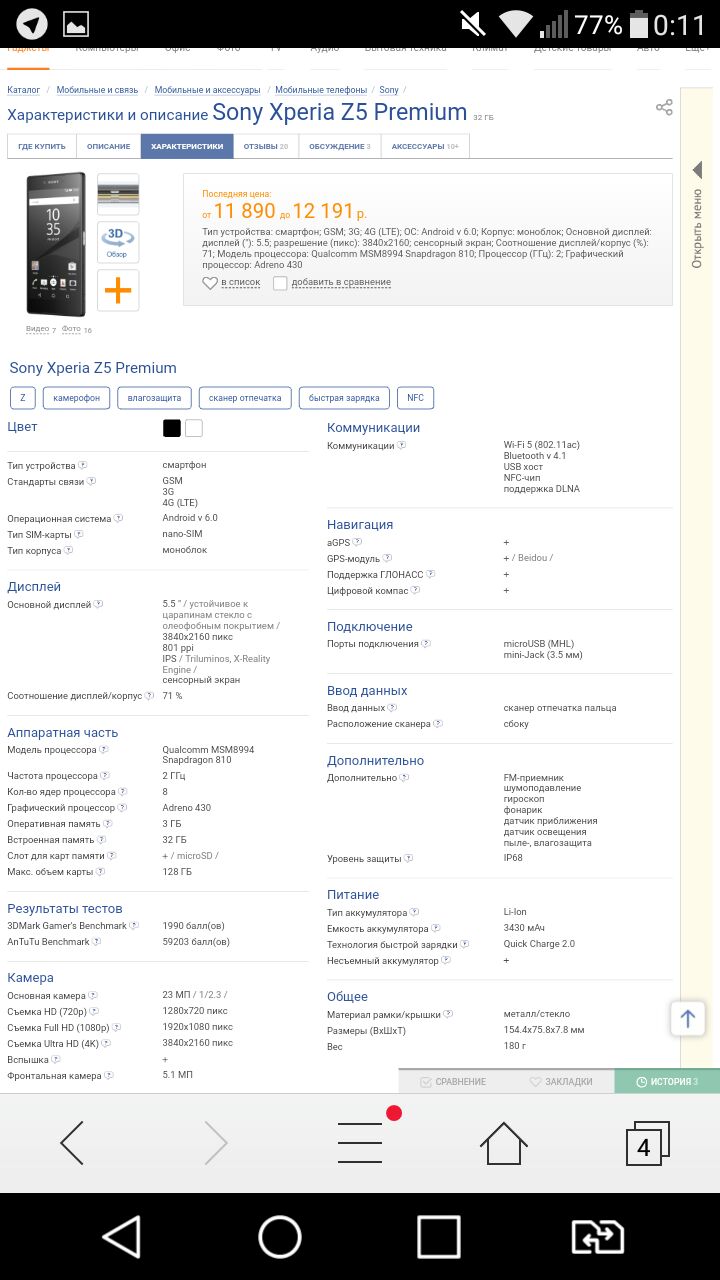Tap the main phone product image
The height and width of the screenshot is (1280, 720).
point(56,245)
